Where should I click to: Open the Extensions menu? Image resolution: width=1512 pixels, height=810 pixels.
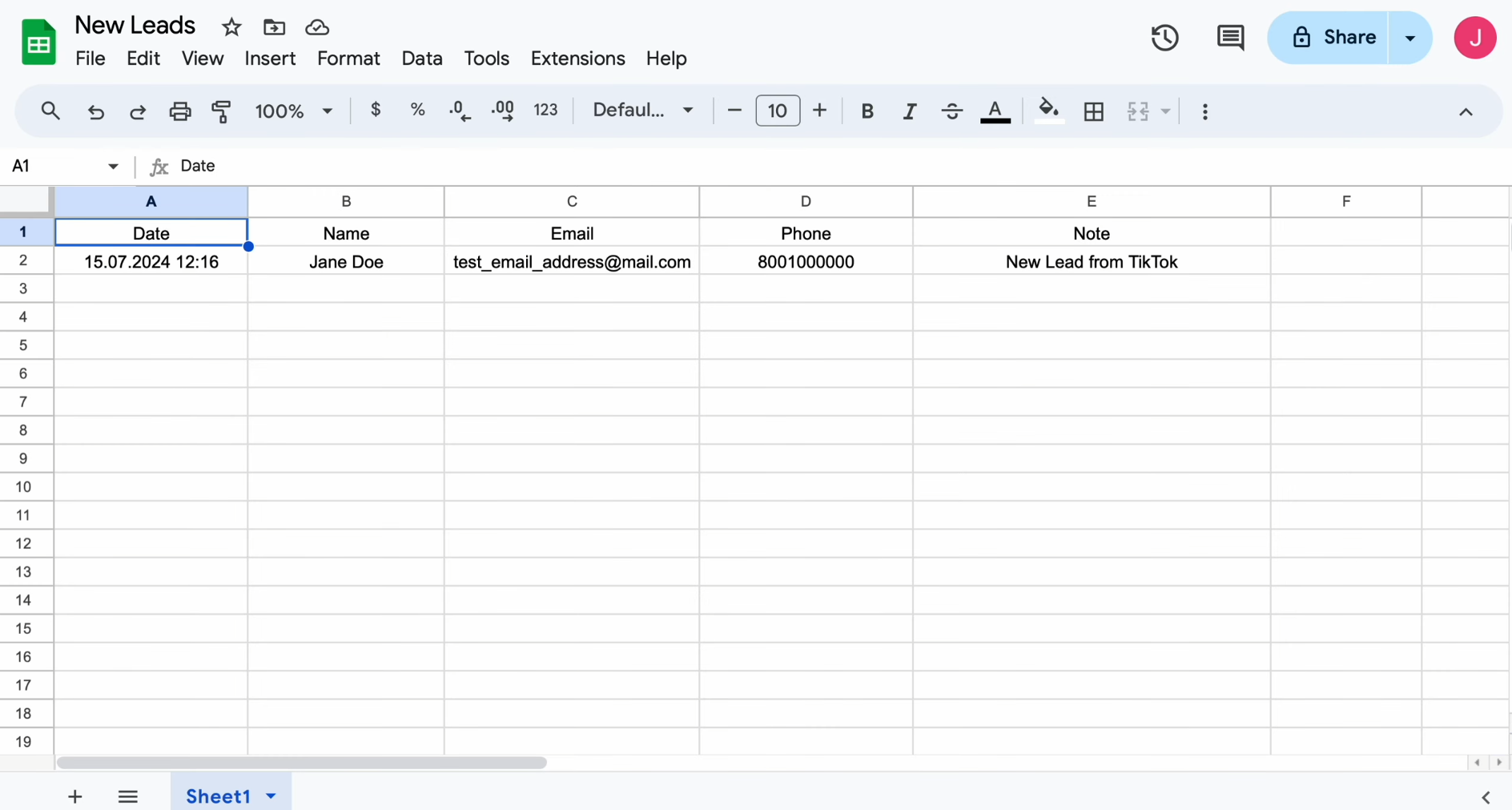(x=577, y=58)
